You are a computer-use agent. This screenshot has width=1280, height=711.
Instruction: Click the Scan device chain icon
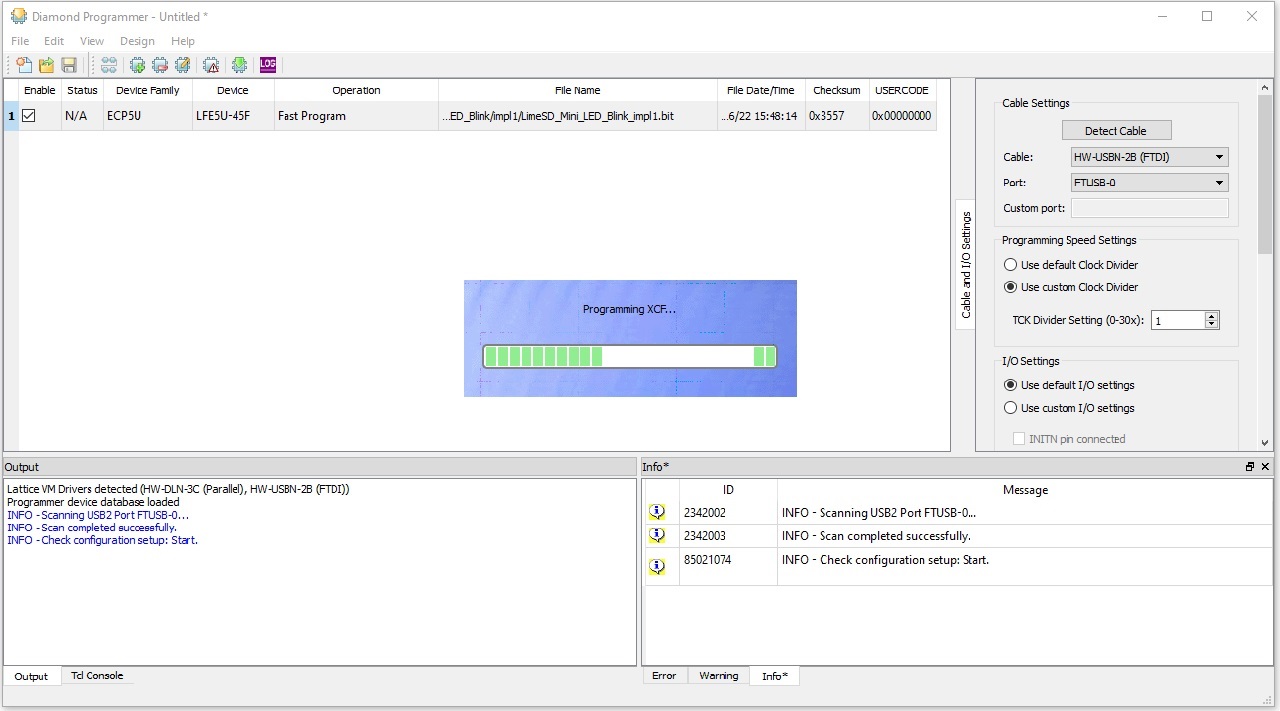tap(108, 65)
